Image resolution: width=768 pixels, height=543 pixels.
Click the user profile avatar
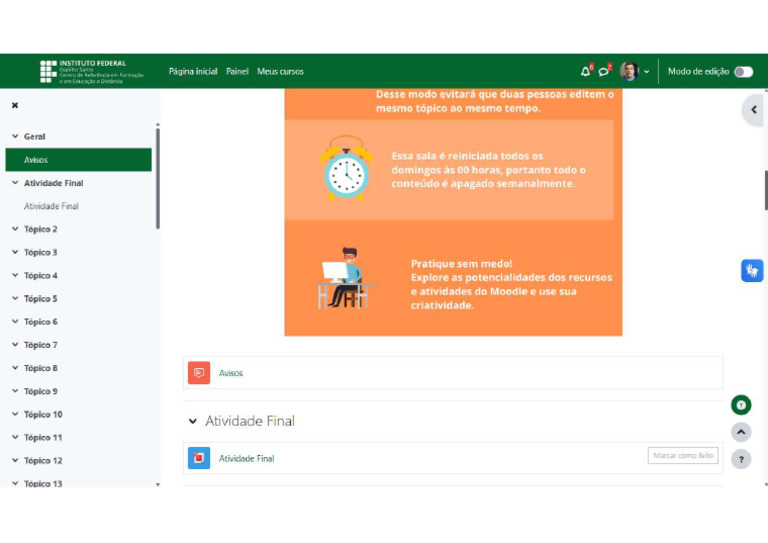pos(629,71)
